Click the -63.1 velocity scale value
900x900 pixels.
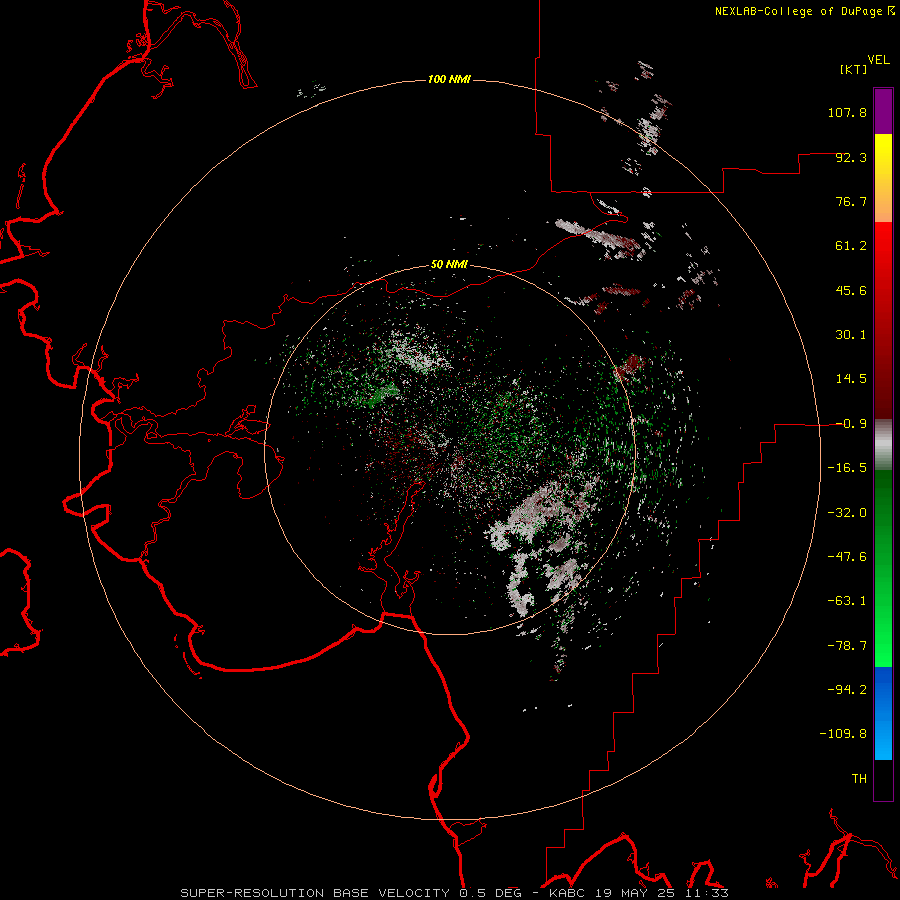tap(847, 601)
